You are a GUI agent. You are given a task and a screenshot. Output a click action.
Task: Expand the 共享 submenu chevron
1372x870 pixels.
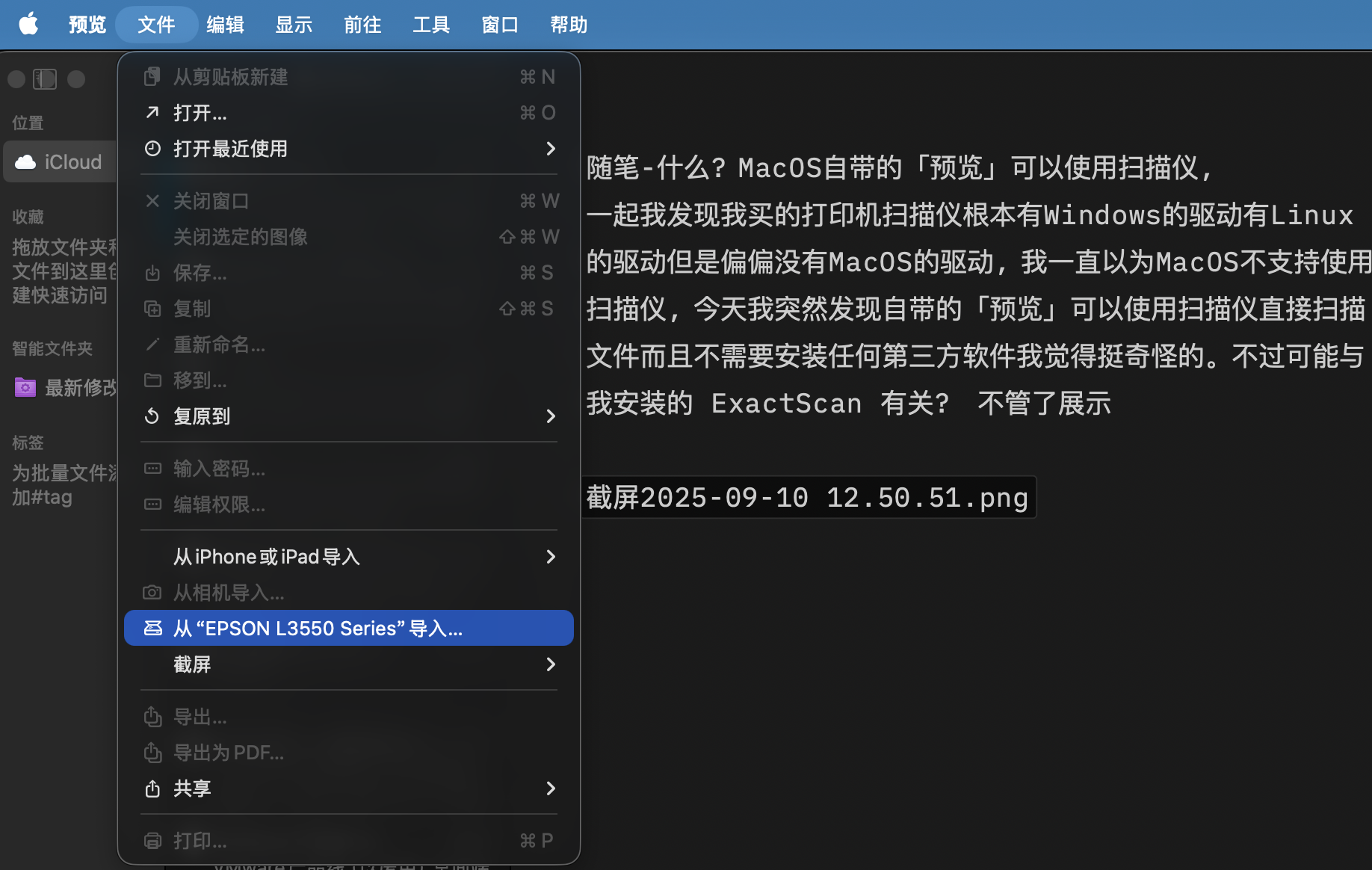(x=551, y=789)
